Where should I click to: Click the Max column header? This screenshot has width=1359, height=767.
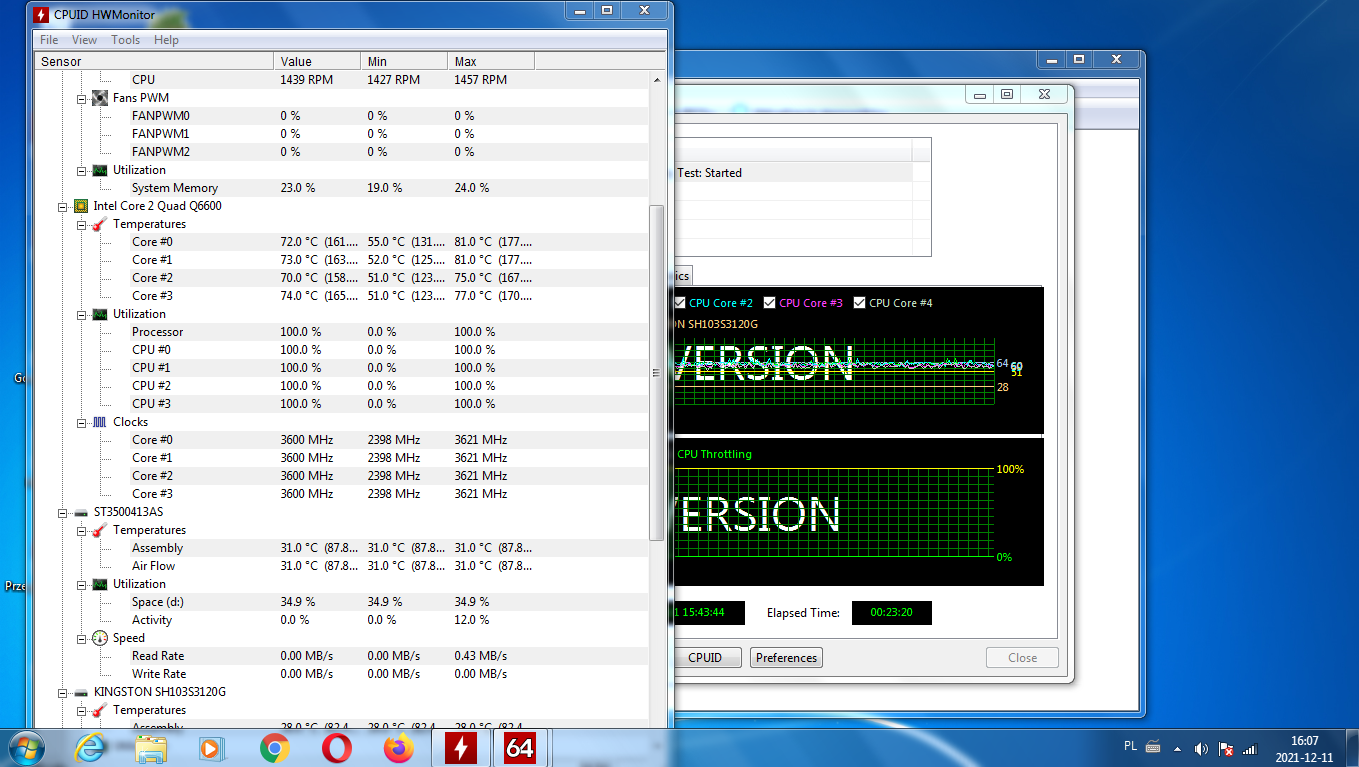click(x=491, y=62)
